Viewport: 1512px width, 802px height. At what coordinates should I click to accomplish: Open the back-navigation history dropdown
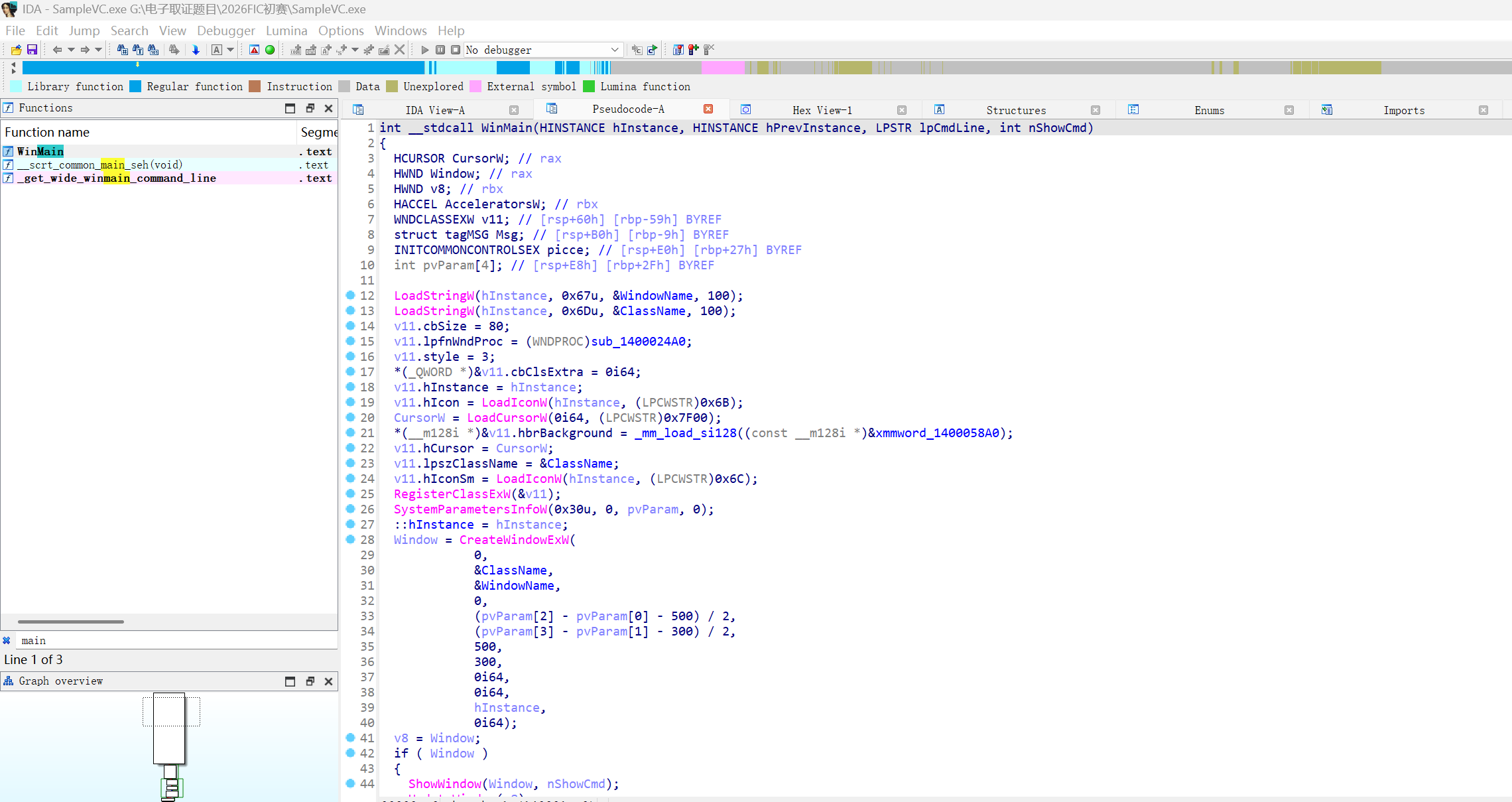pyautogui.click(x=71, y=50)
